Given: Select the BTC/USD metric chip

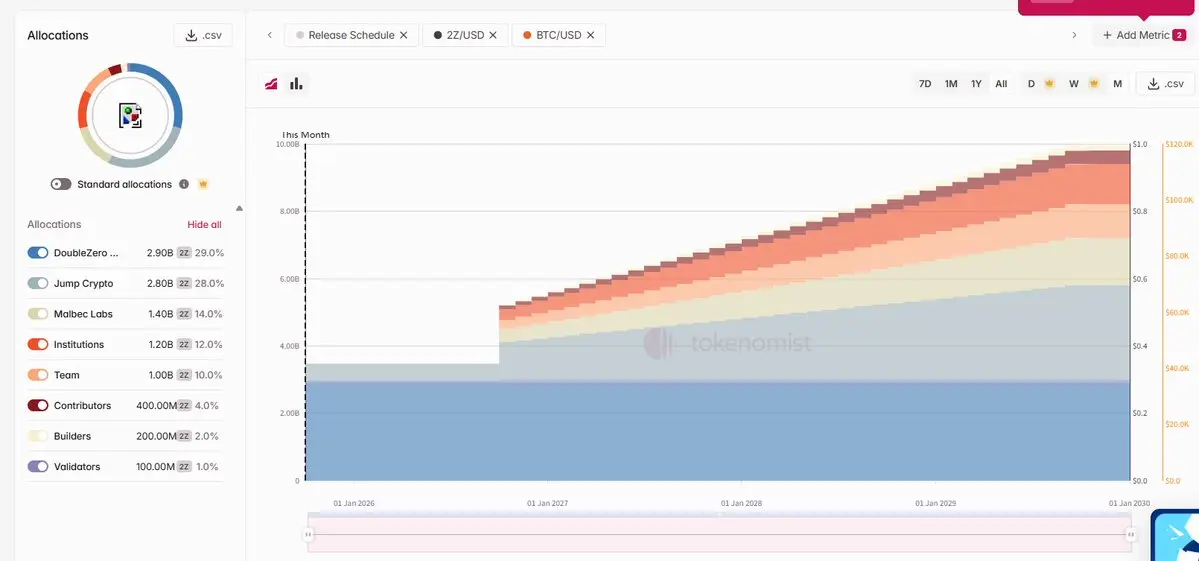Looking at the screenshot, I should 558,35.
